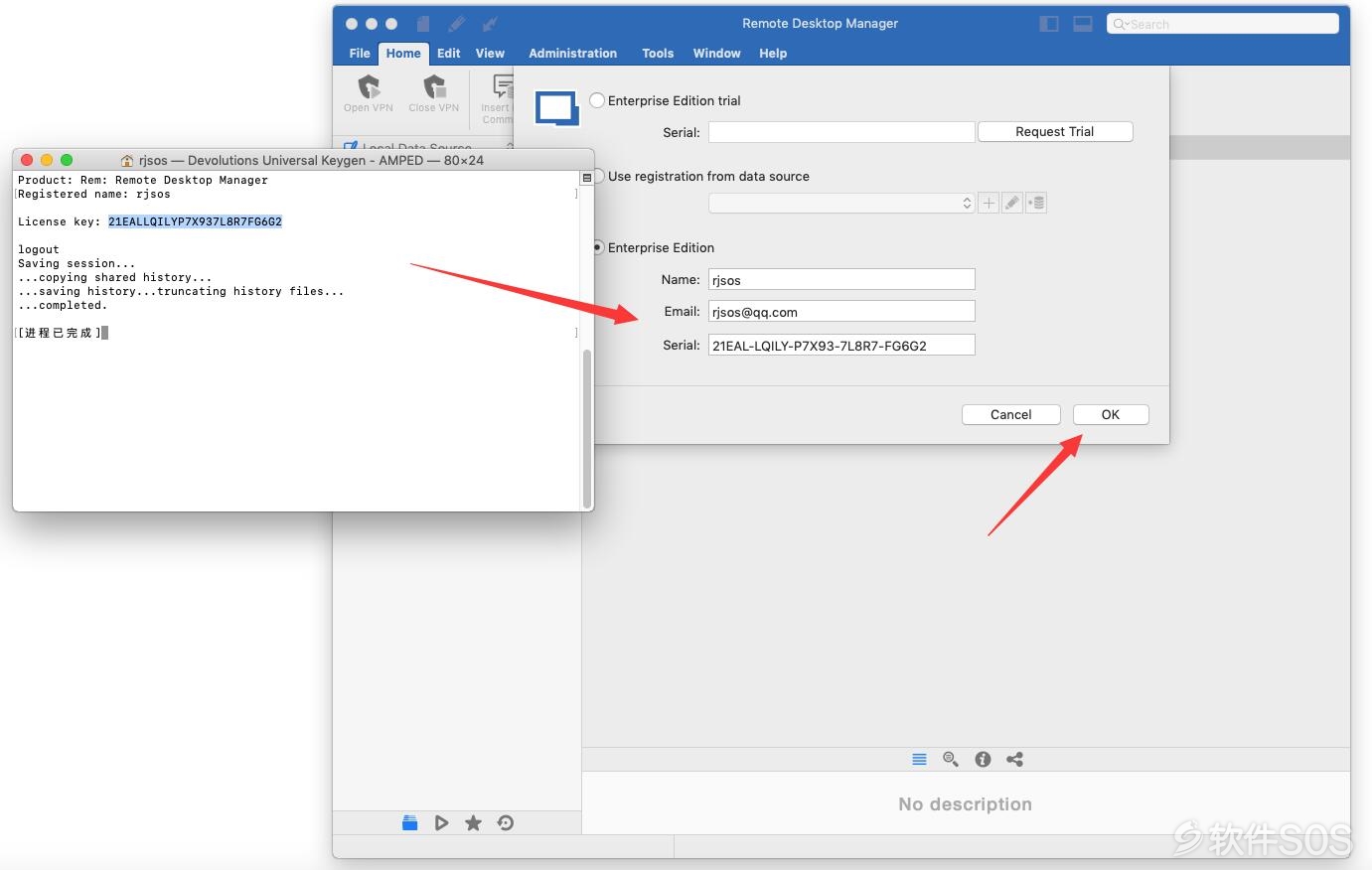Image resolution: width=1372 pixels, height=870 pixels.
Task: Click the Email field with rjsos@qq.com
Action: pyautogui.click(x=841, y=312)
